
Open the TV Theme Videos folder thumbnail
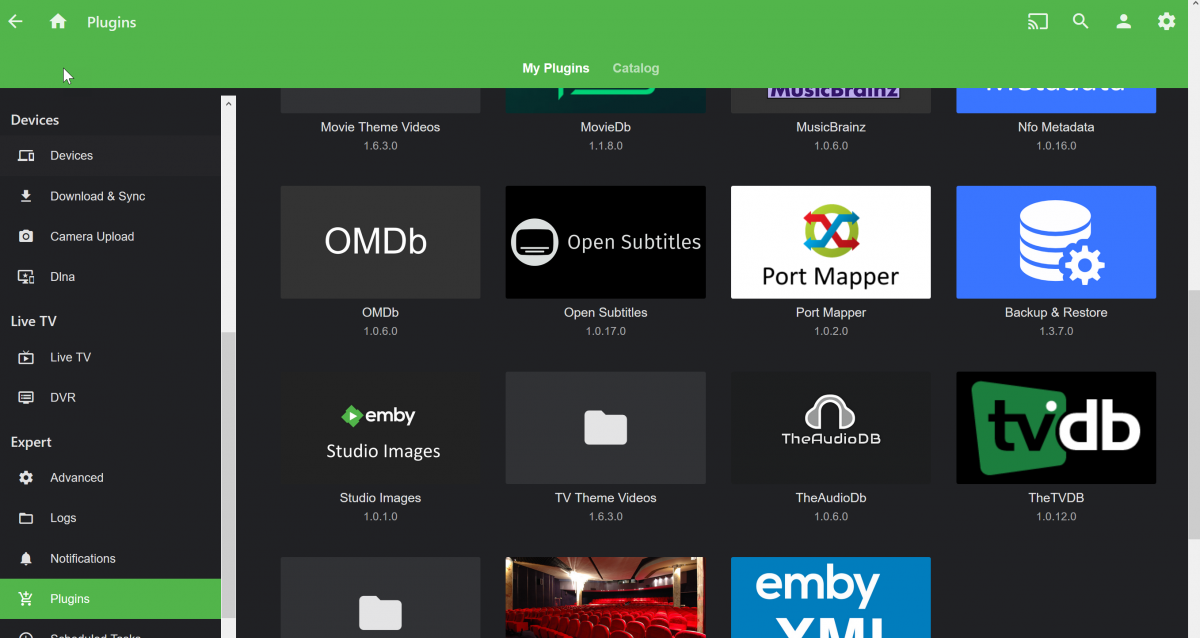coord(606,428)
